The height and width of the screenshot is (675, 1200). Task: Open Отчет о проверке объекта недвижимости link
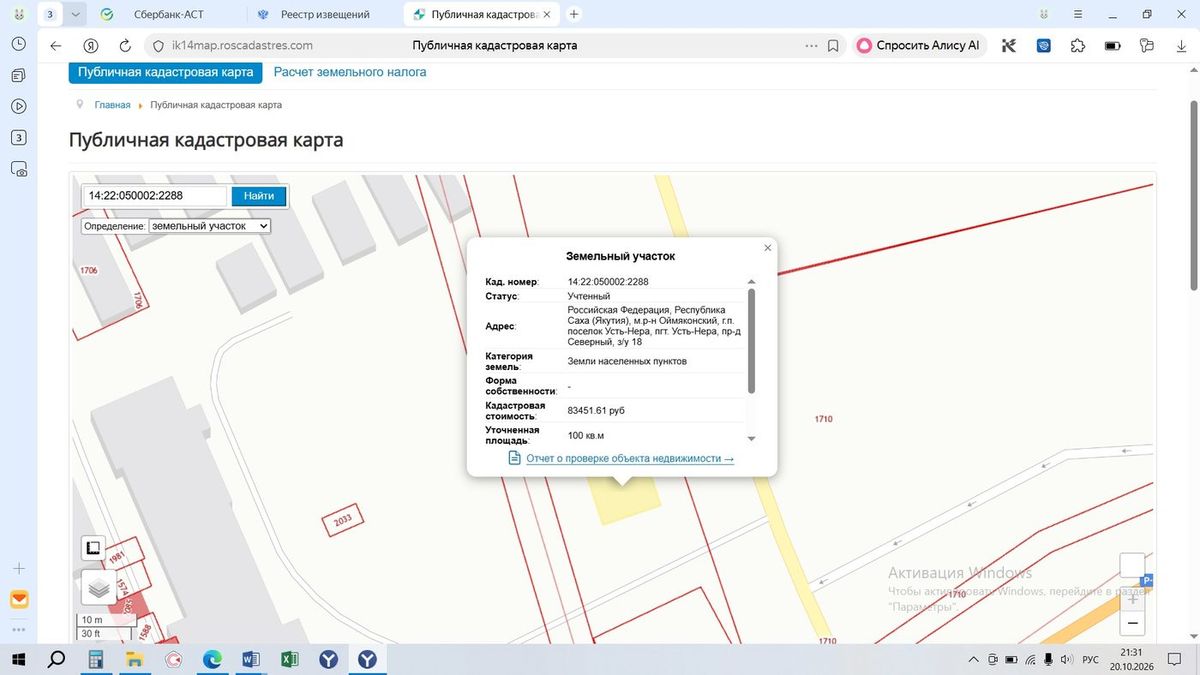630,458
